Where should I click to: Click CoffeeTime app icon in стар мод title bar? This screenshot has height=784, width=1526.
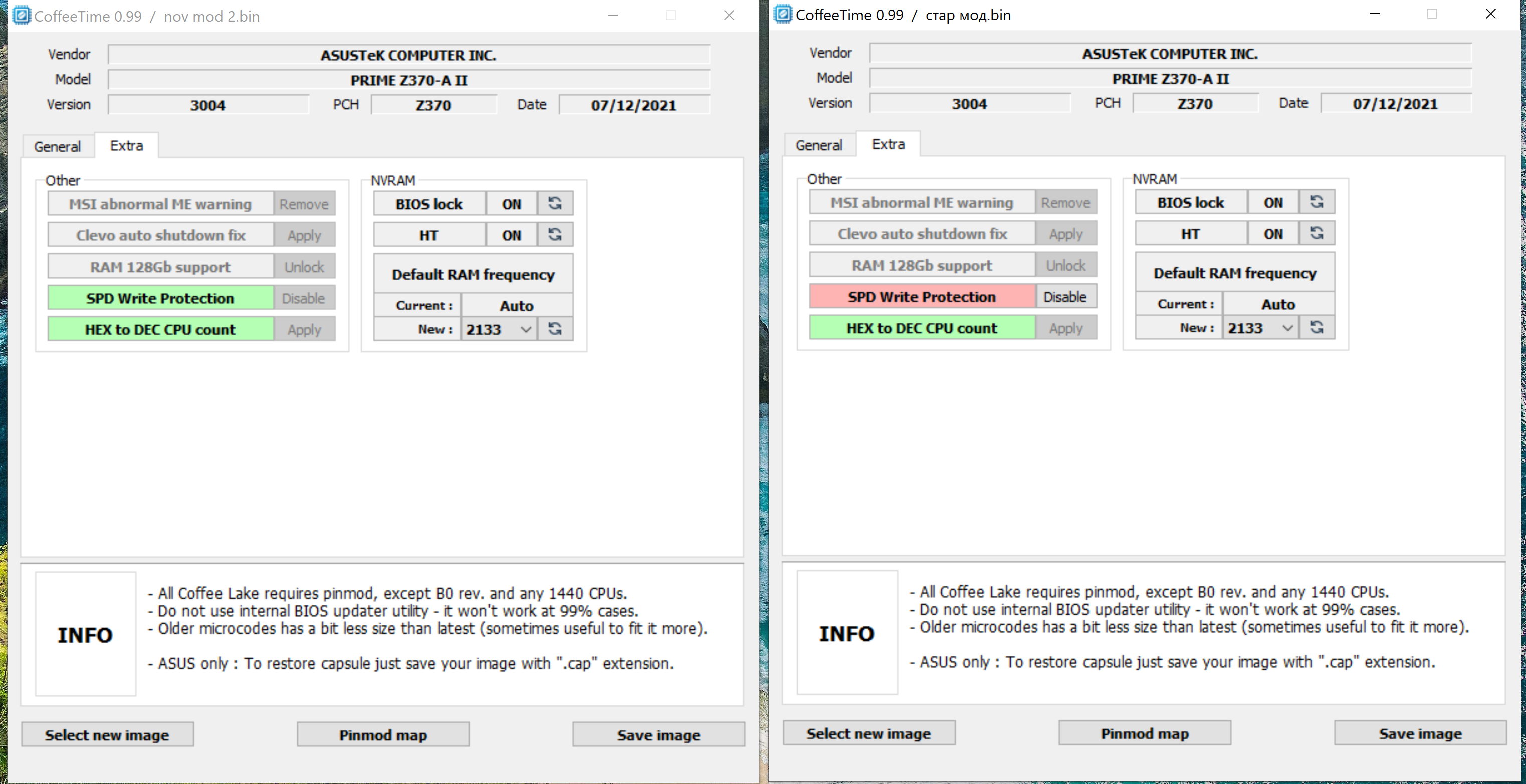tap(783, 14)
